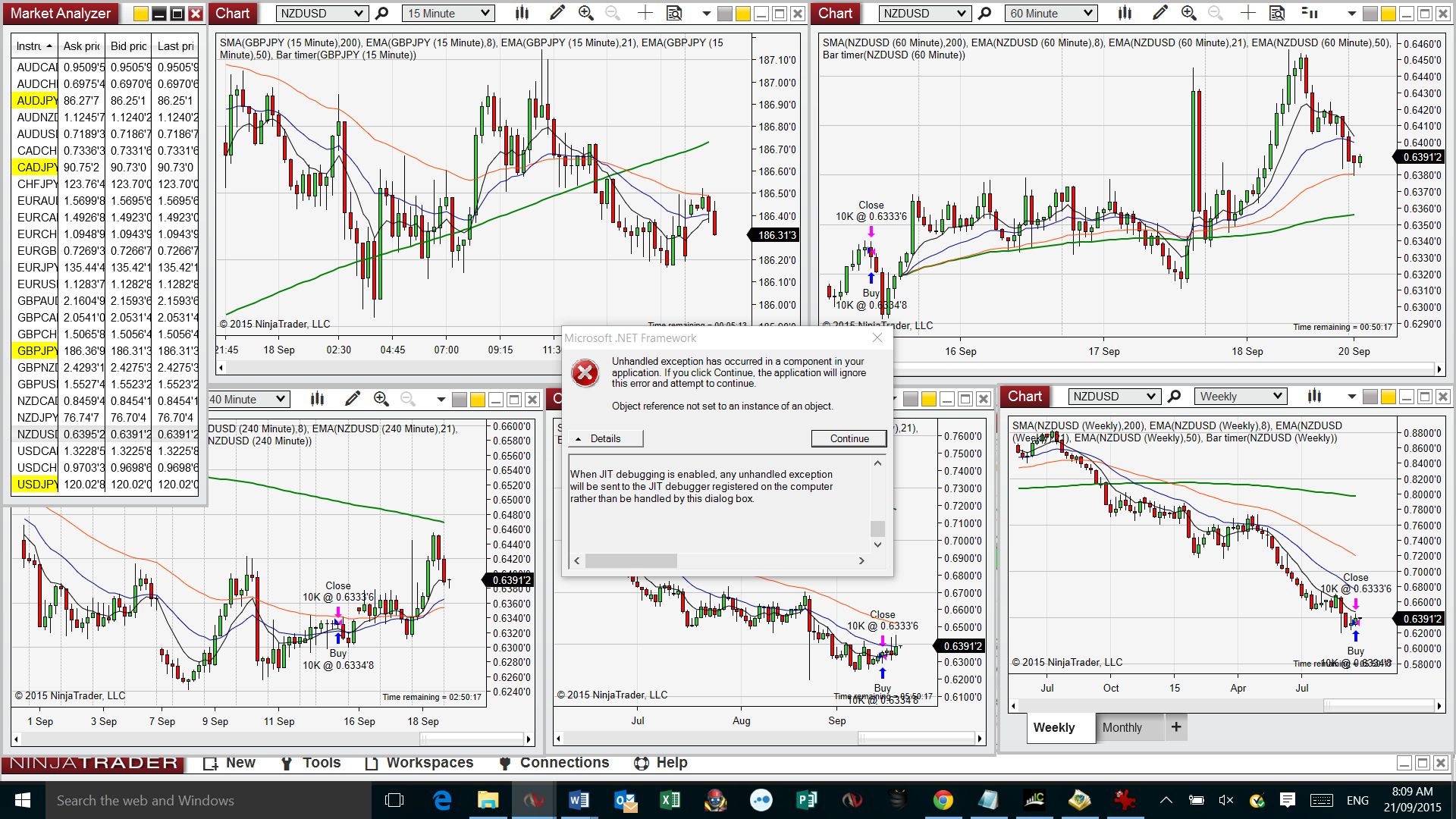Open the Workspaces menu
The image size is (1456, 819).
(419, 763)
